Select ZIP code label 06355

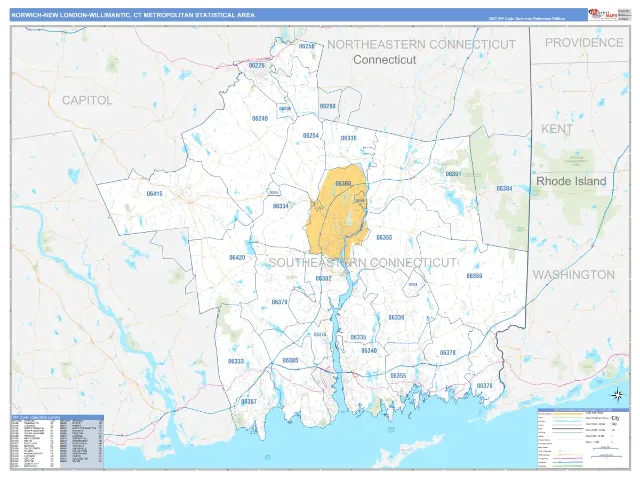398,376
